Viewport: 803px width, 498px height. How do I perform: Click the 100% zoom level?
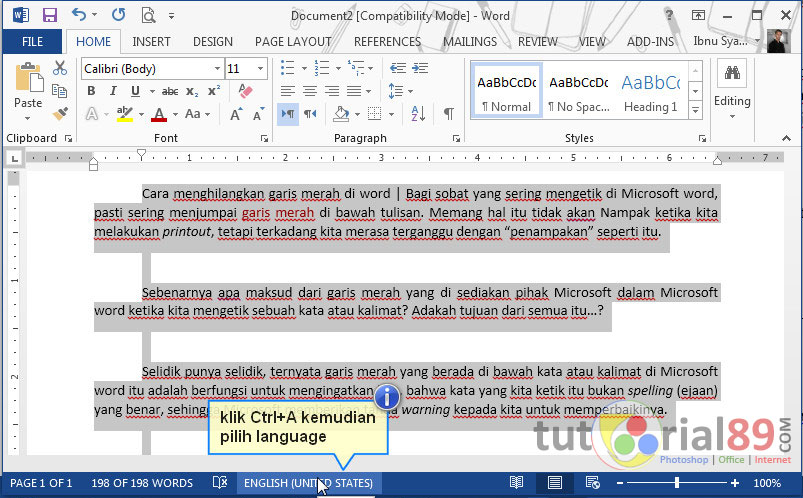767,483
